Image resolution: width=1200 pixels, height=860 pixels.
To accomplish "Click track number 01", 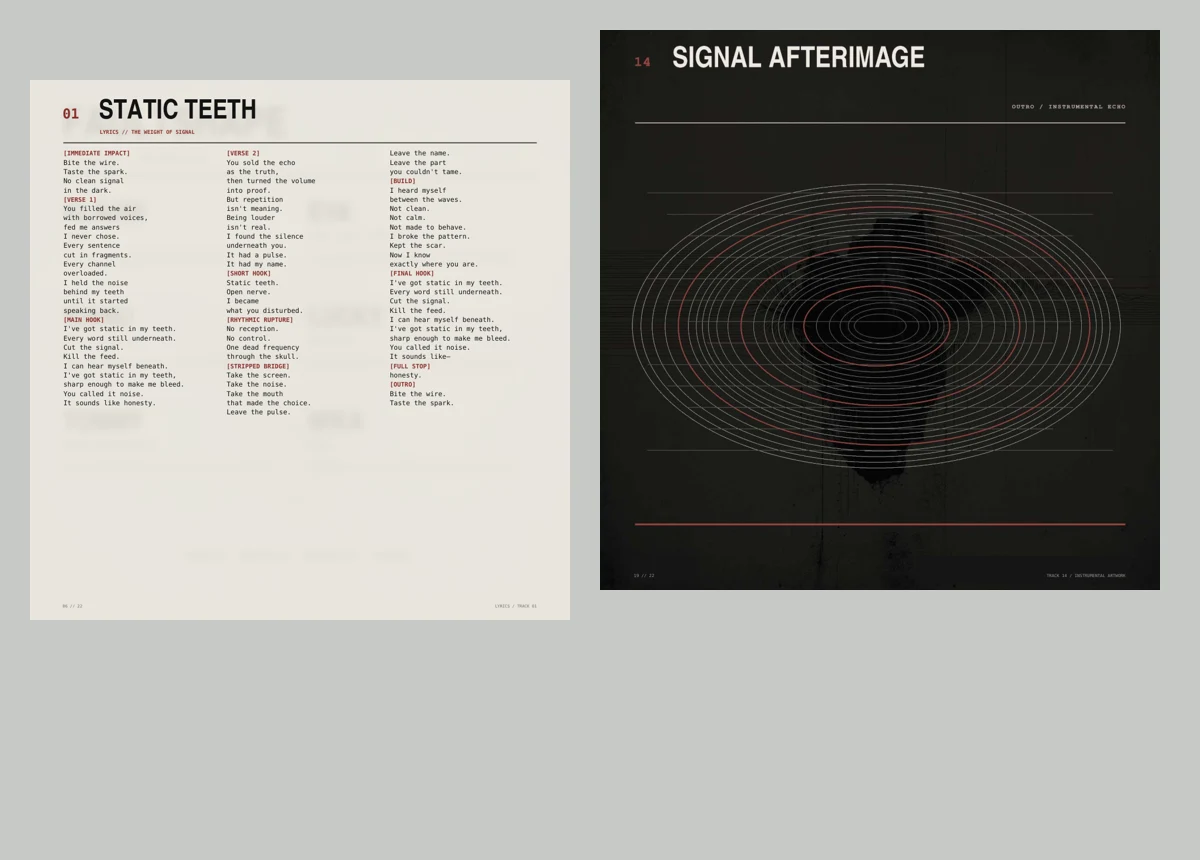I will coord(71,114).
